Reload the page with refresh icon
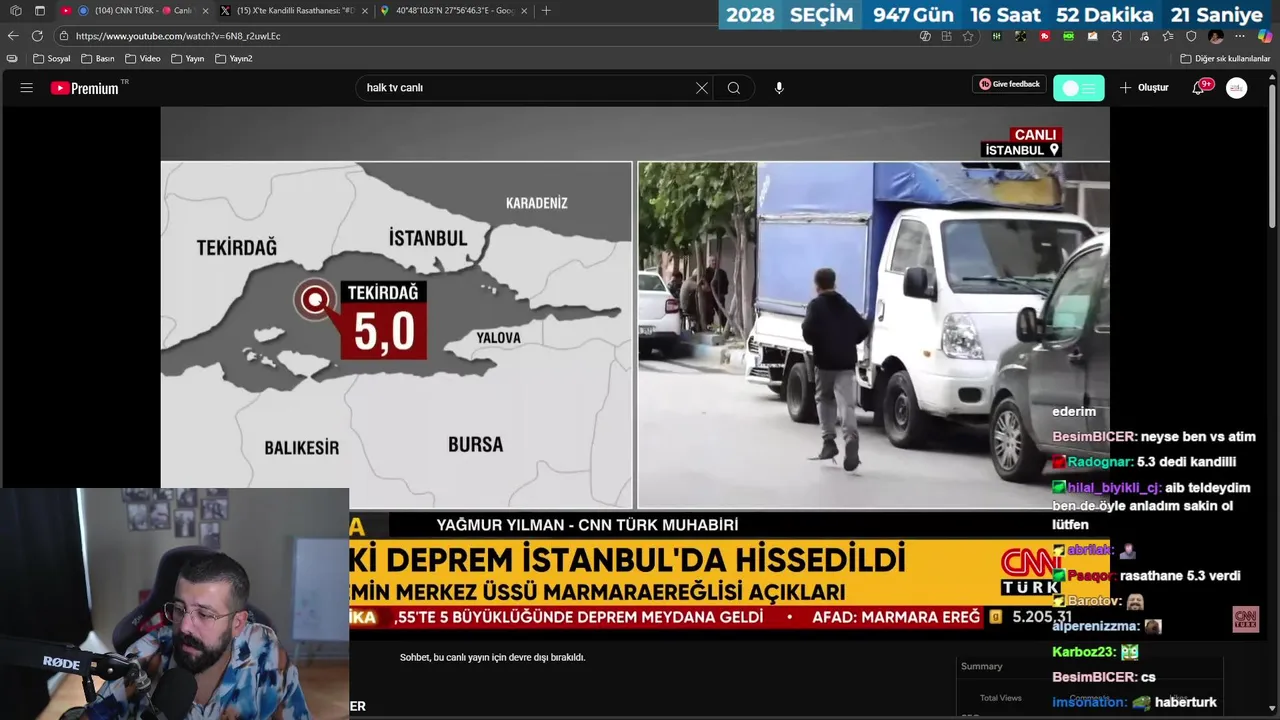 click(x=37, y=36)
